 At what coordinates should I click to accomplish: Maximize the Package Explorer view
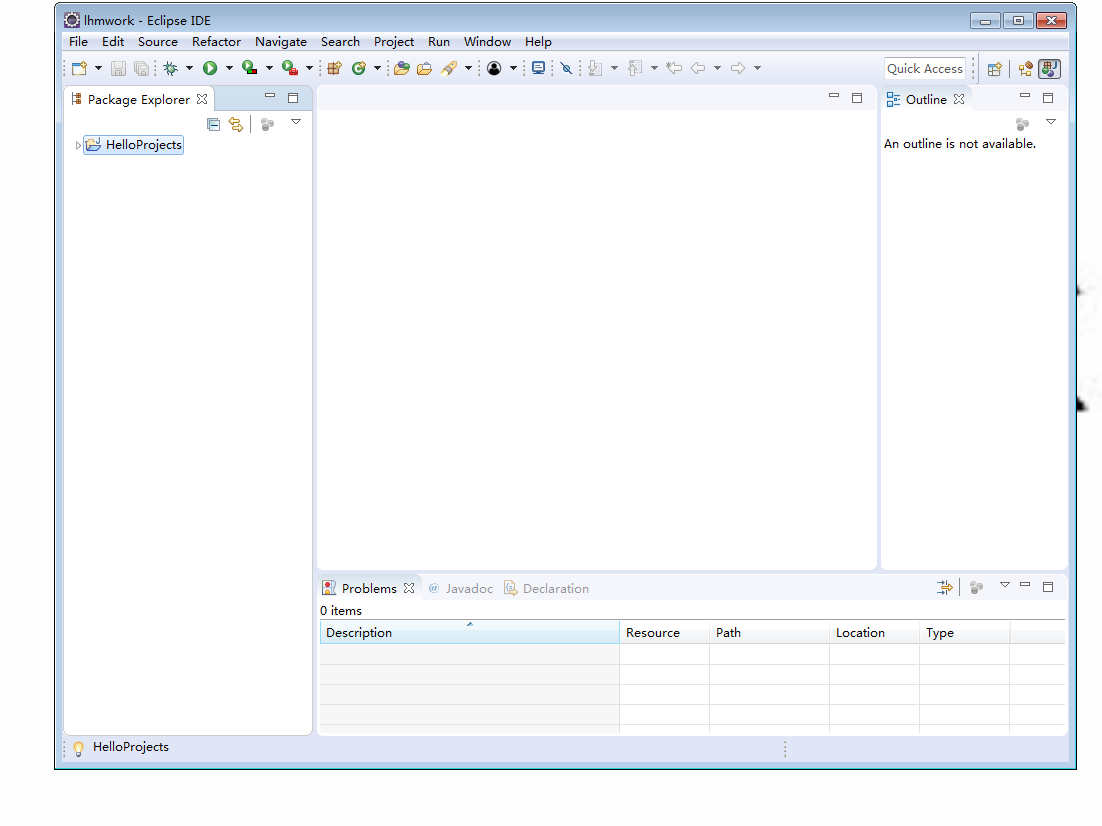[293, 98]
